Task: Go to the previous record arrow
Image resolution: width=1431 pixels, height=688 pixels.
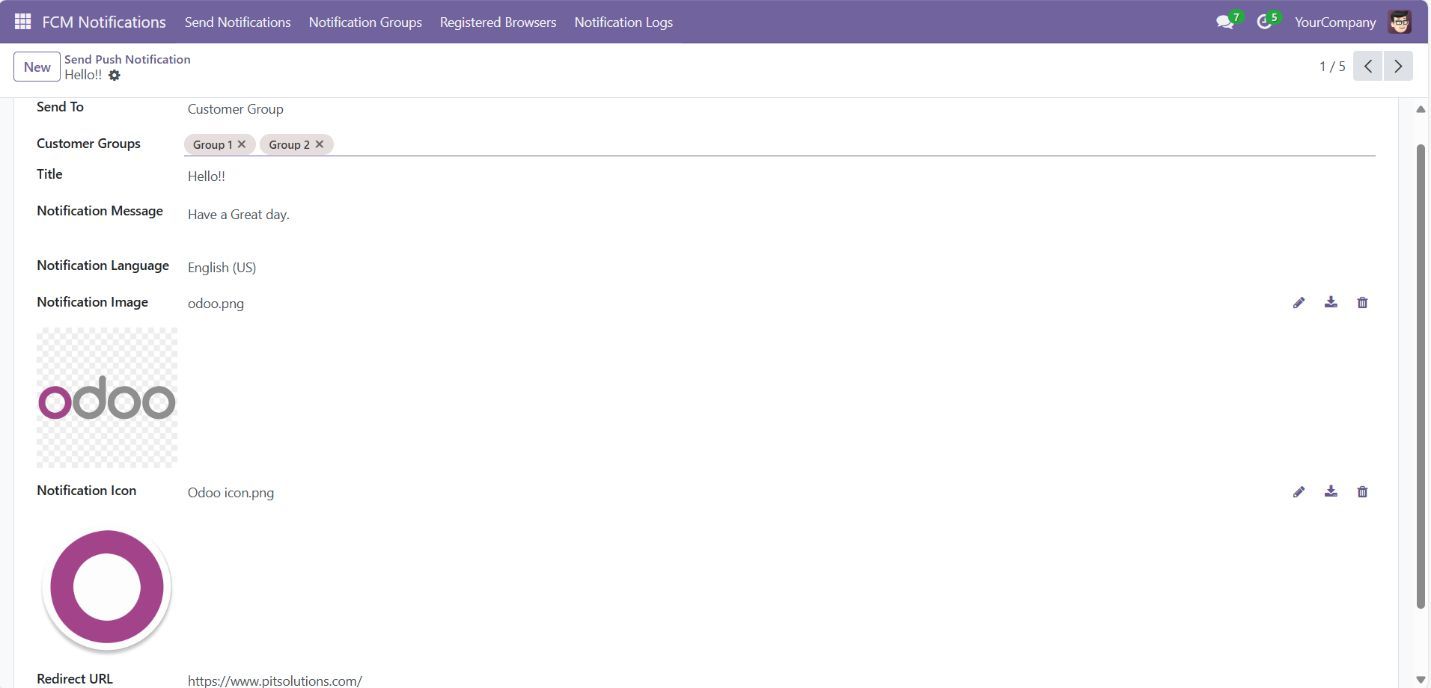Action: coord(1367,66)
